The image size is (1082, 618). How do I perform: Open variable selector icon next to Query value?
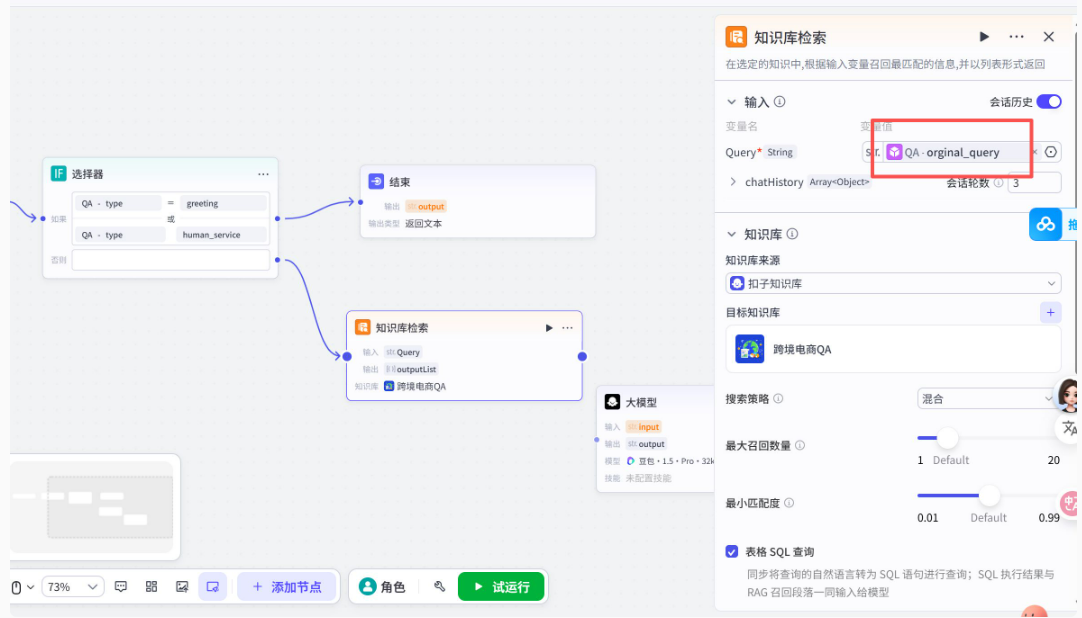(x=1050, y=152)
